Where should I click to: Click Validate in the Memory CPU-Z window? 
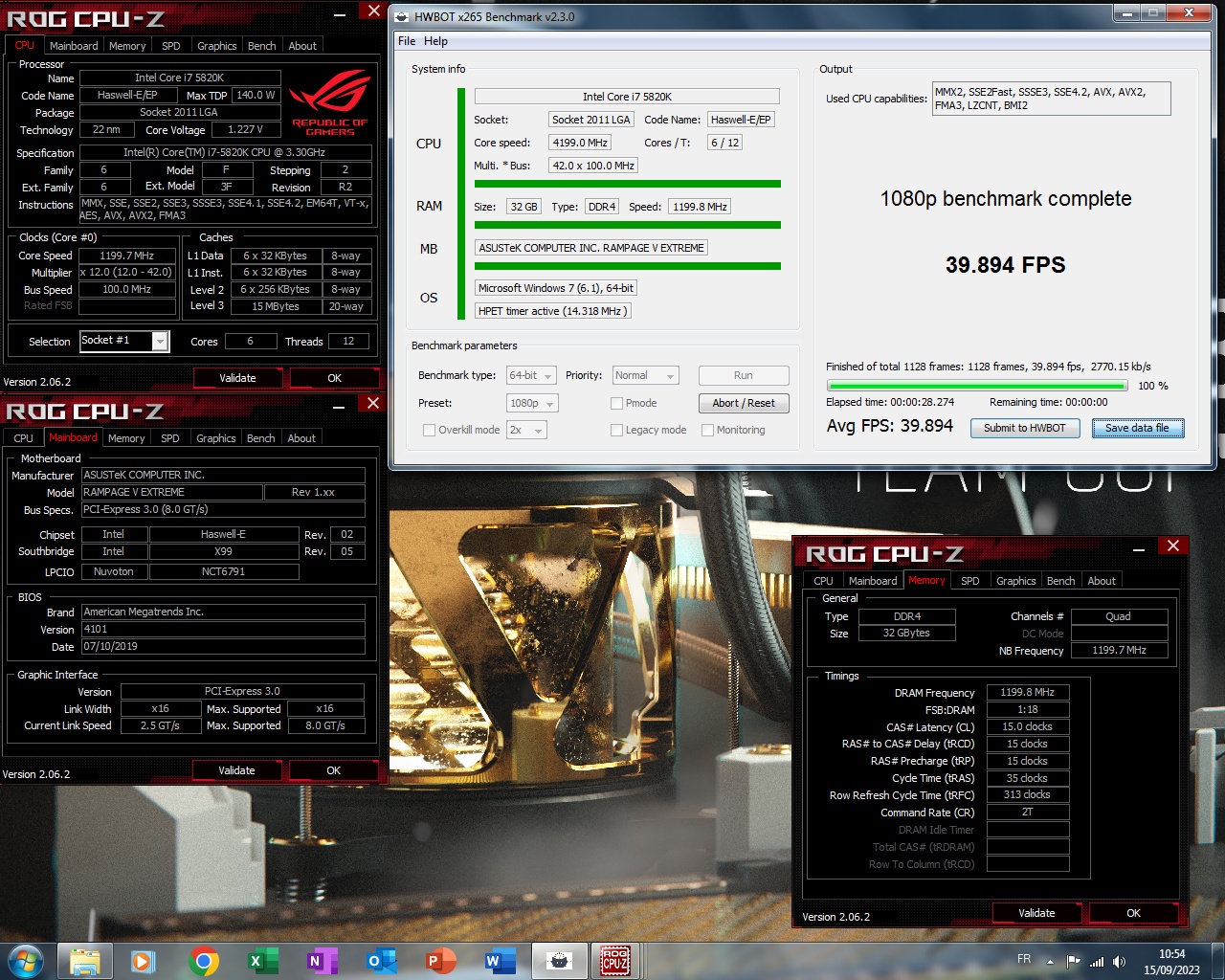click(x=1036, y=913)
